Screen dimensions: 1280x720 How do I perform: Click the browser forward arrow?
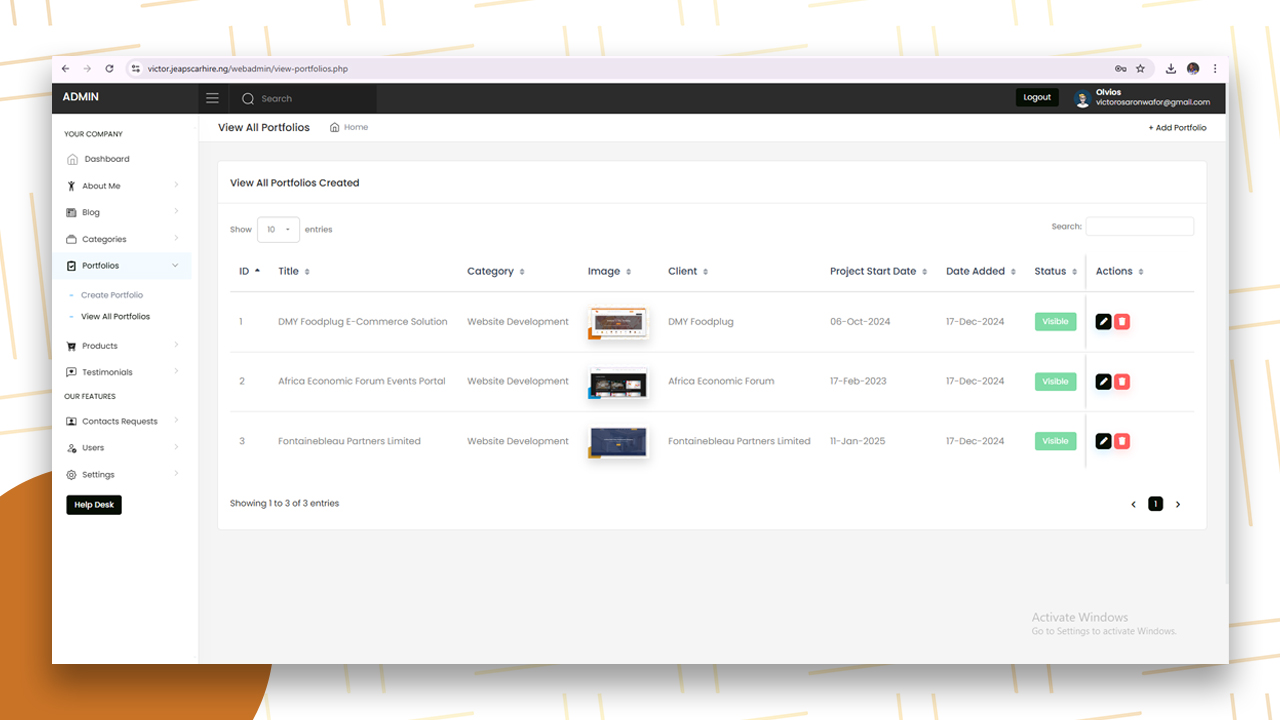point(87,69)
